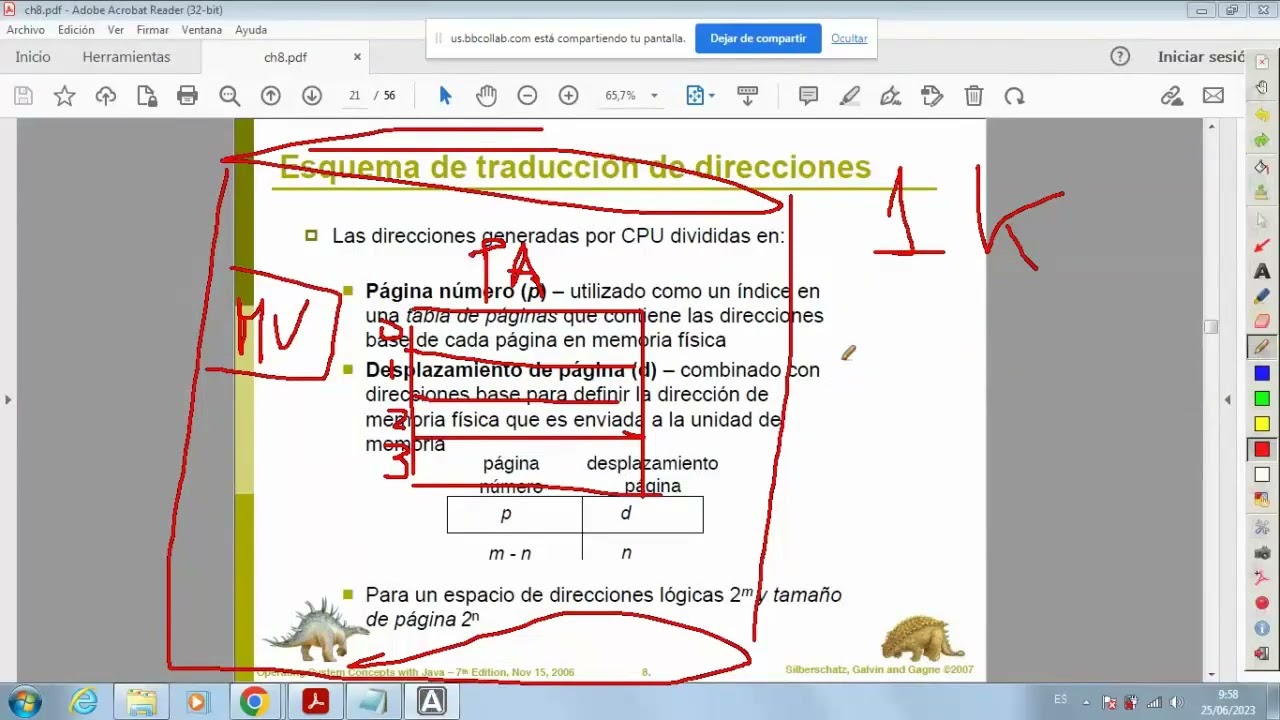The image size is (1280, 720).
Task: Choose the hand pan tool
Action: [486, 96]
